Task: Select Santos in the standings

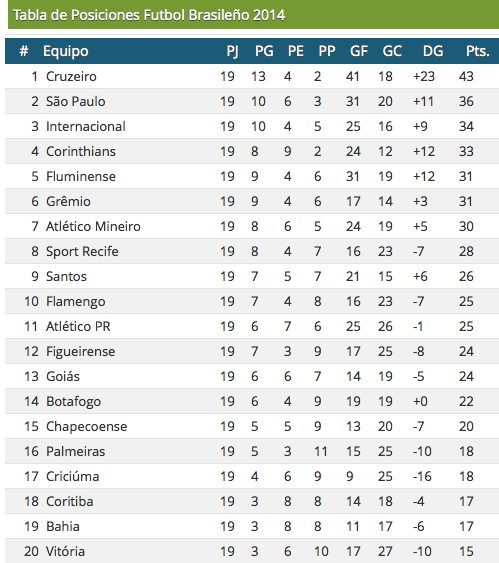Action: click(x=66, y=276)
